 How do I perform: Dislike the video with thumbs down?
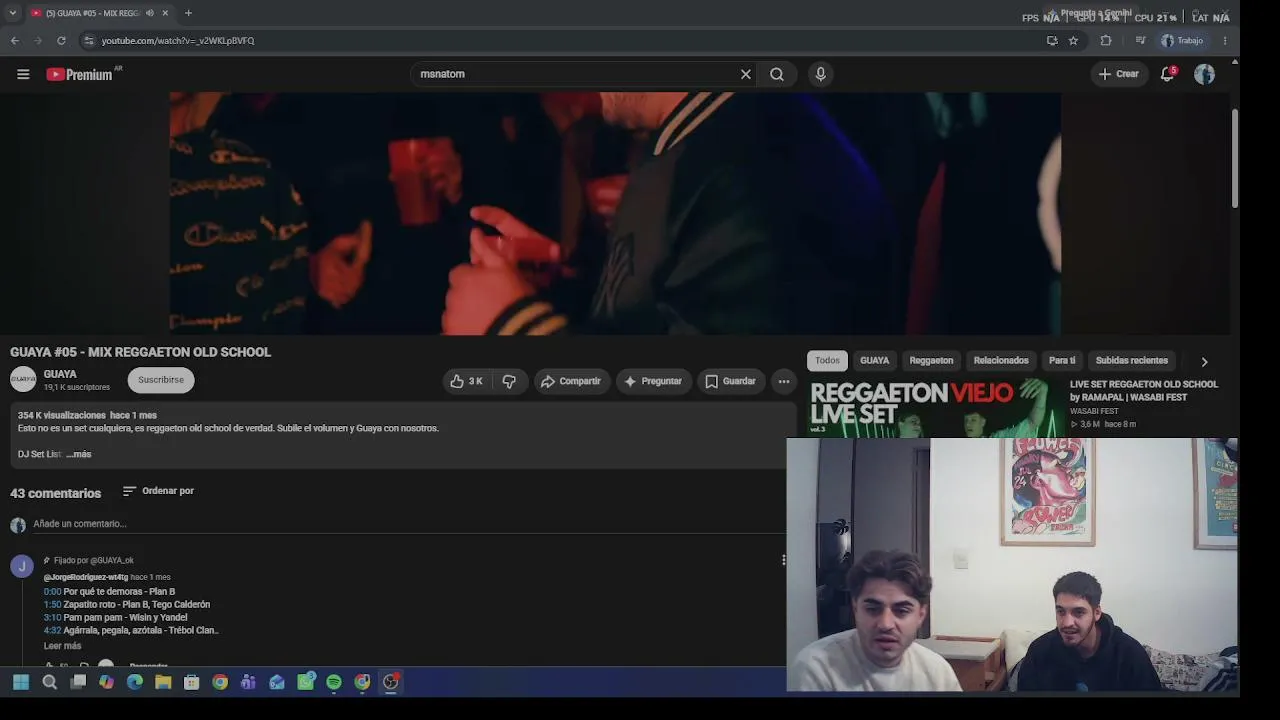[509, 381]
